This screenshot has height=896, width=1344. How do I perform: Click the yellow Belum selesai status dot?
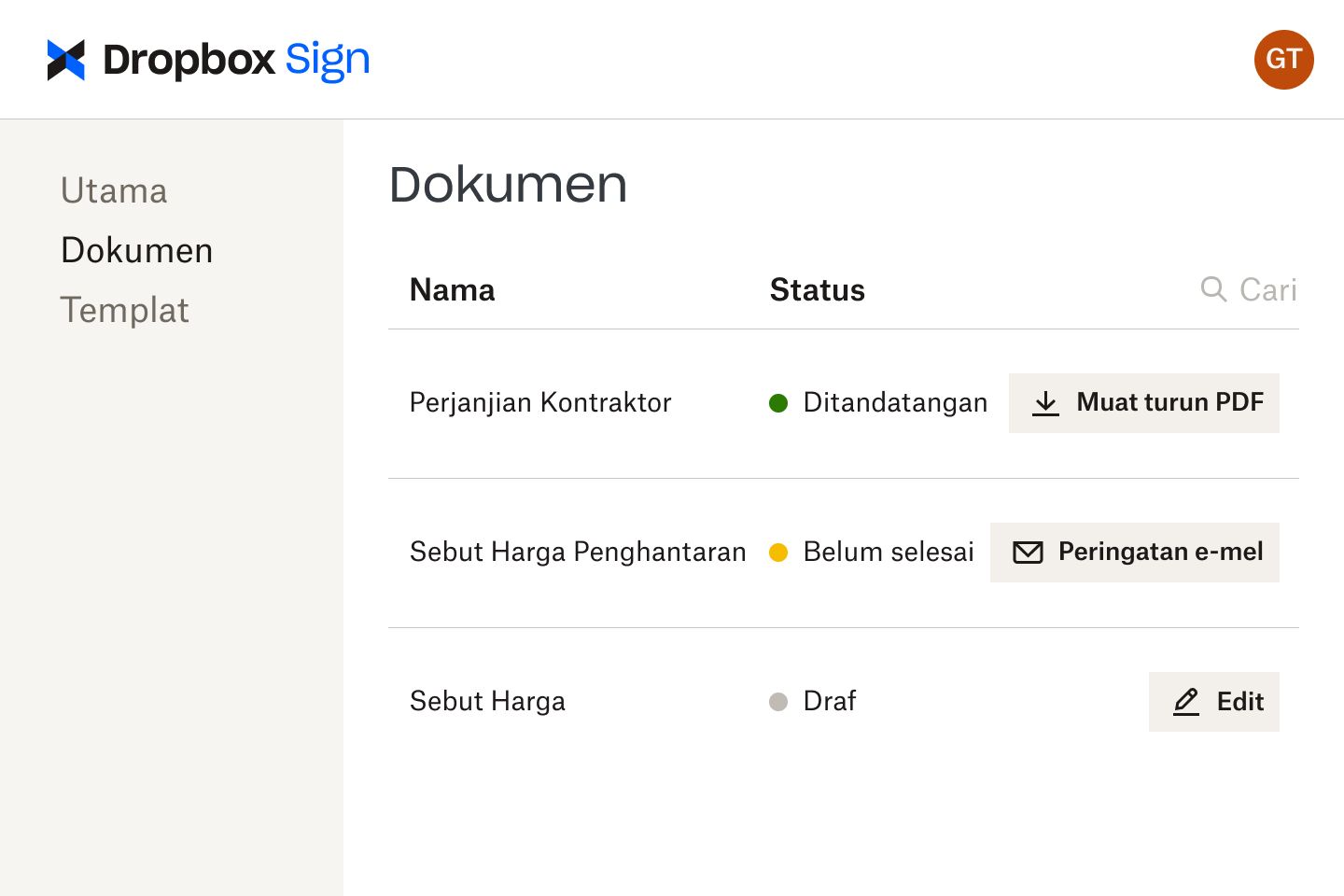pyautogui.click(x=780, y=553)
